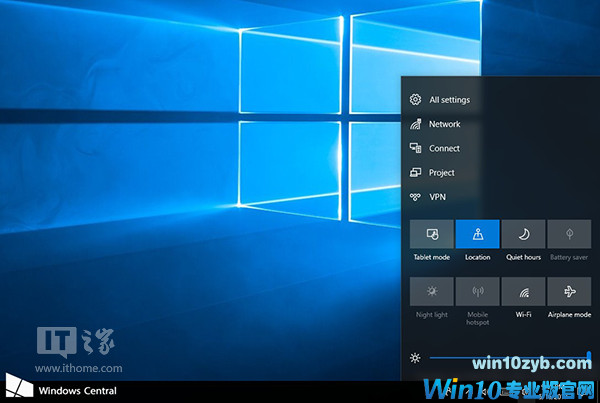This screenshot has width=600, height=403.
Task: Open the VPN text entry
Action: 438,197
